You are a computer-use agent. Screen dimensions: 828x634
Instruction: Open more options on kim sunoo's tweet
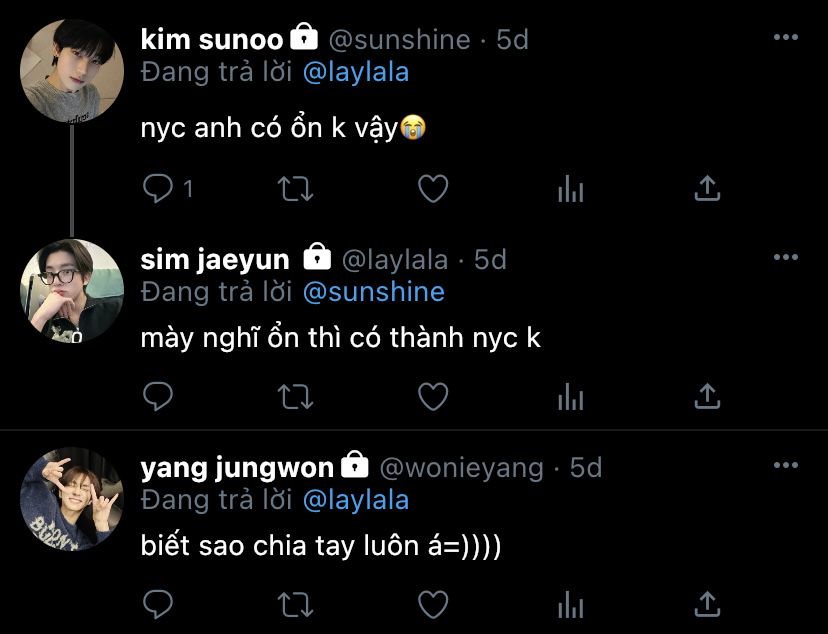tap(786, 37)
